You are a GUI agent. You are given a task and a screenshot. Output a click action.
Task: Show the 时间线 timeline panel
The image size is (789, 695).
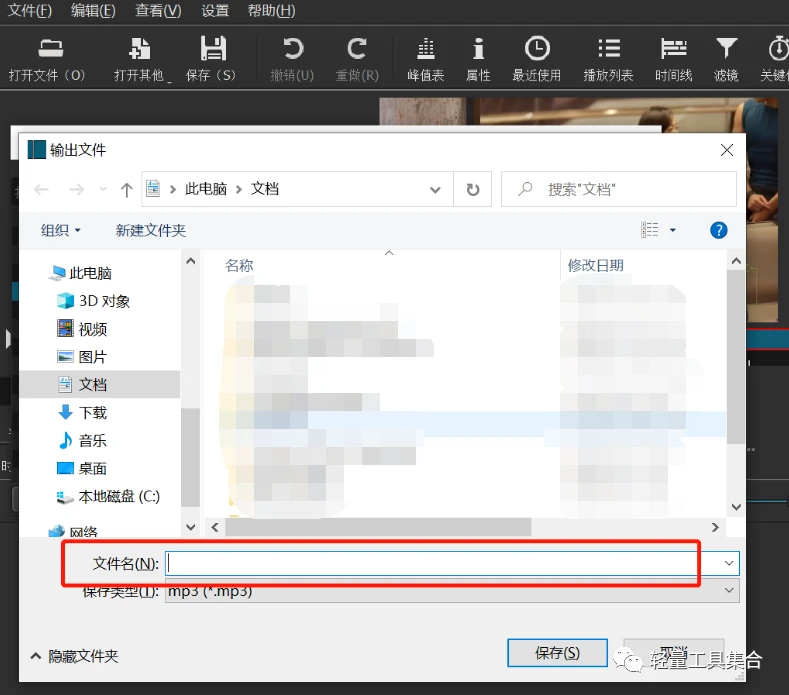point(674,59)
